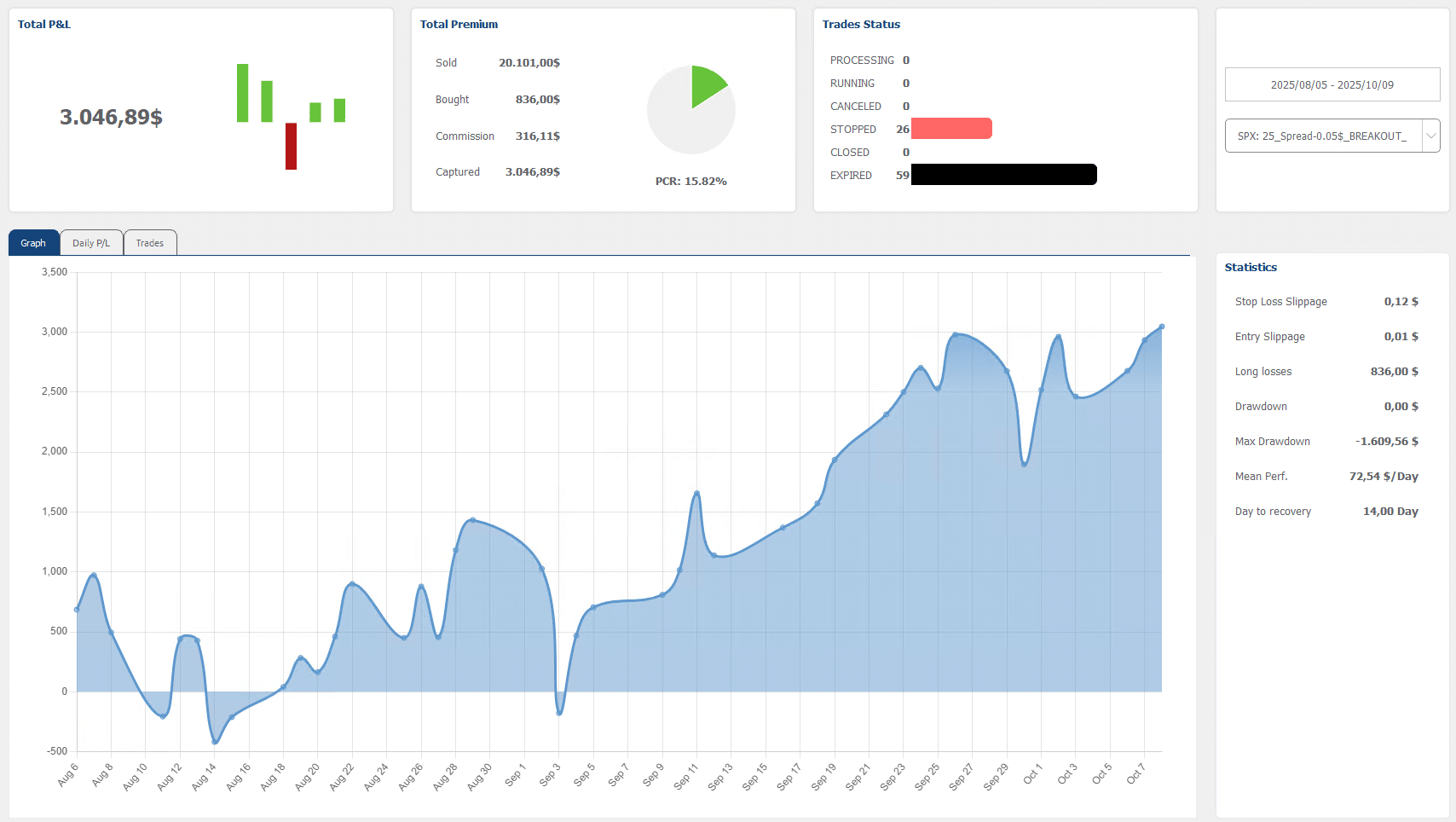Click the date range field 2025/08/05 - 2025/10/09
Image resolution: width=1456 pixels, height=822 pixels.
coord(1332,84)
